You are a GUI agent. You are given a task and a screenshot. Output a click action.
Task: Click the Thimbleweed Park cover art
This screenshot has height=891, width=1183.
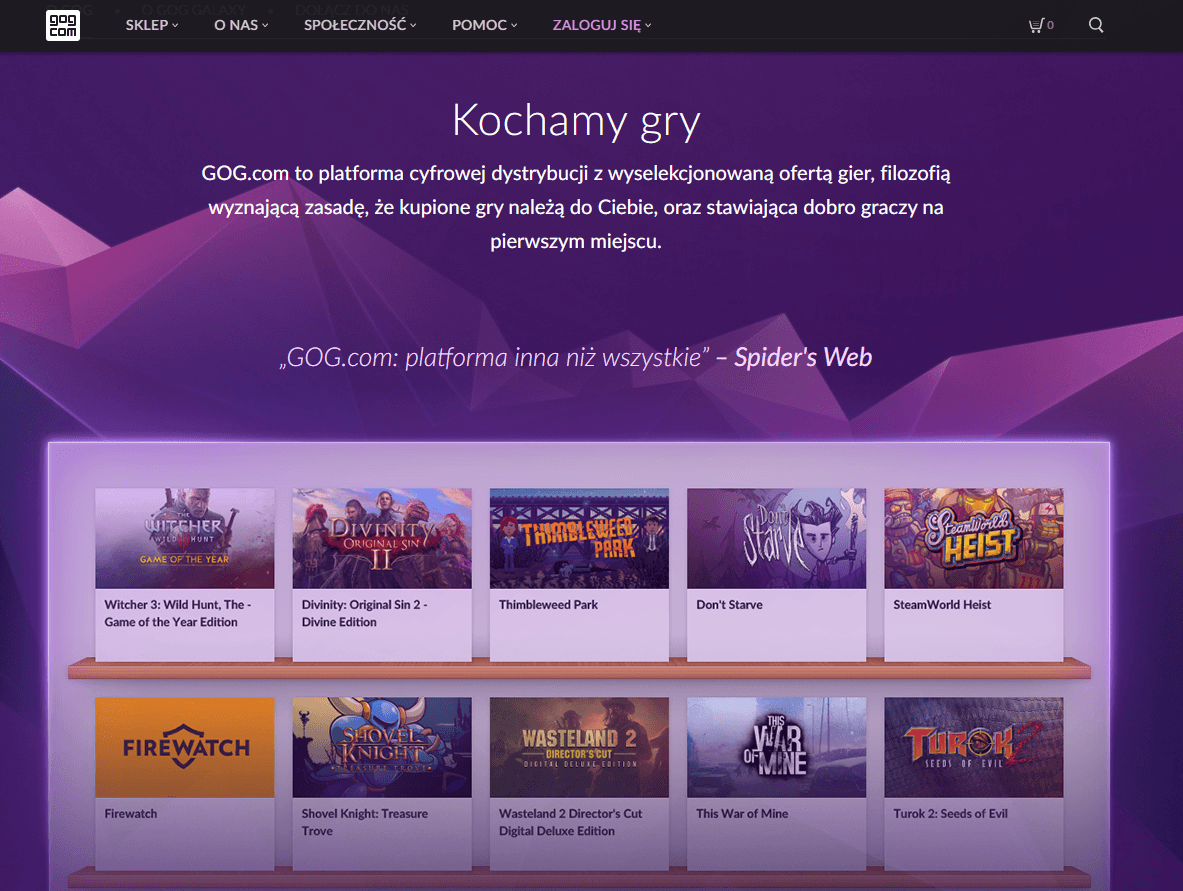[x=579, y=538]
